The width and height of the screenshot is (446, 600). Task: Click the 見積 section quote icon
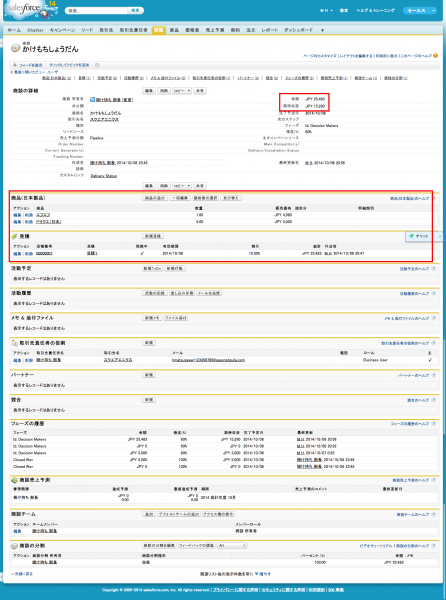click(15, 236)
